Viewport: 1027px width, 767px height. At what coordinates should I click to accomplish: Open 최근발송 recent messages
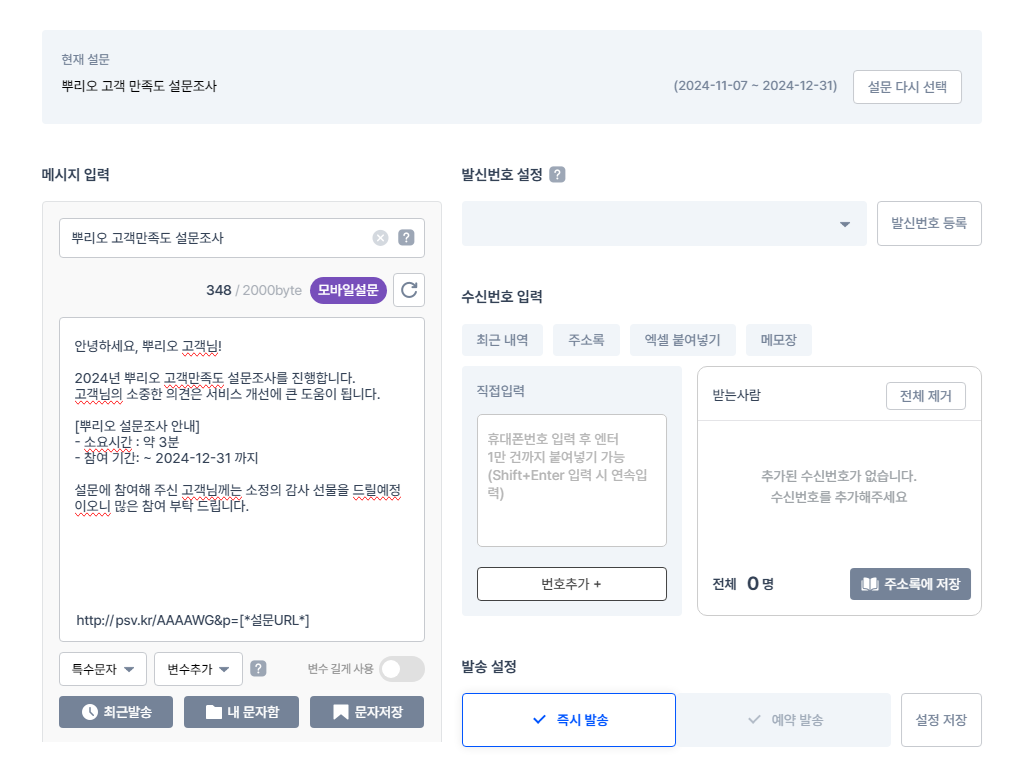(116, 712)
